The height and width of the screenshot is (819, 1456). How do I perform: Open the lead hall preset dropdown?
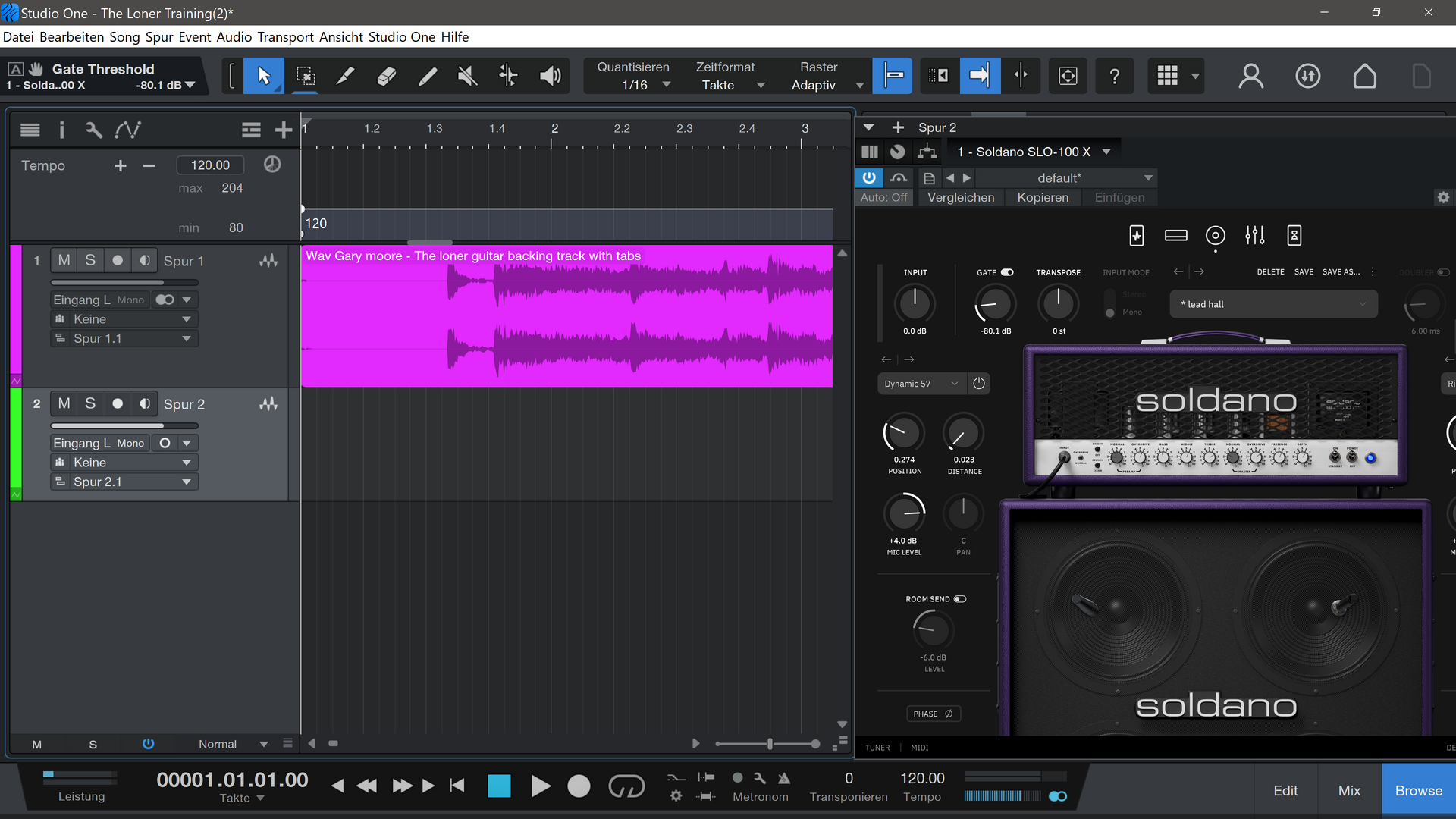pyautogui.click(x=1274, y=304)
